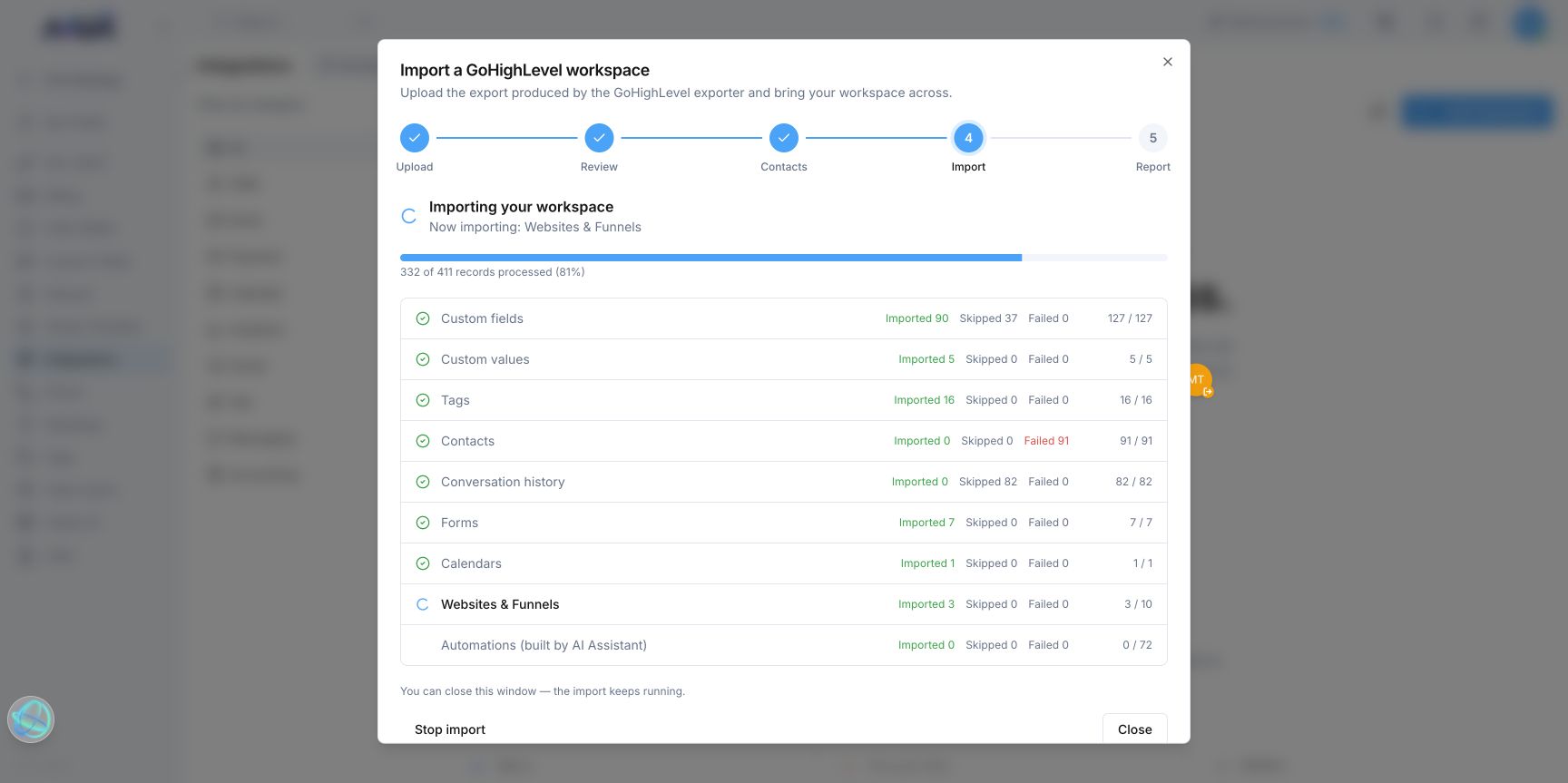Screen dimensions: 1568x783
Task: Select the Forms row label
Action: pyautogui.click(x=460, y=523)
